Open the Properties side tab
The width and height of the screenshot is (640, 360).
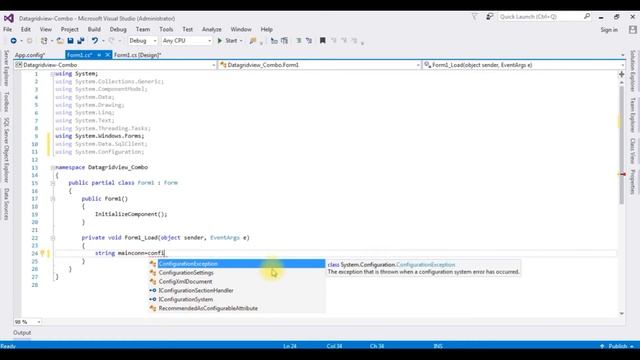click(x=633, y=182)
